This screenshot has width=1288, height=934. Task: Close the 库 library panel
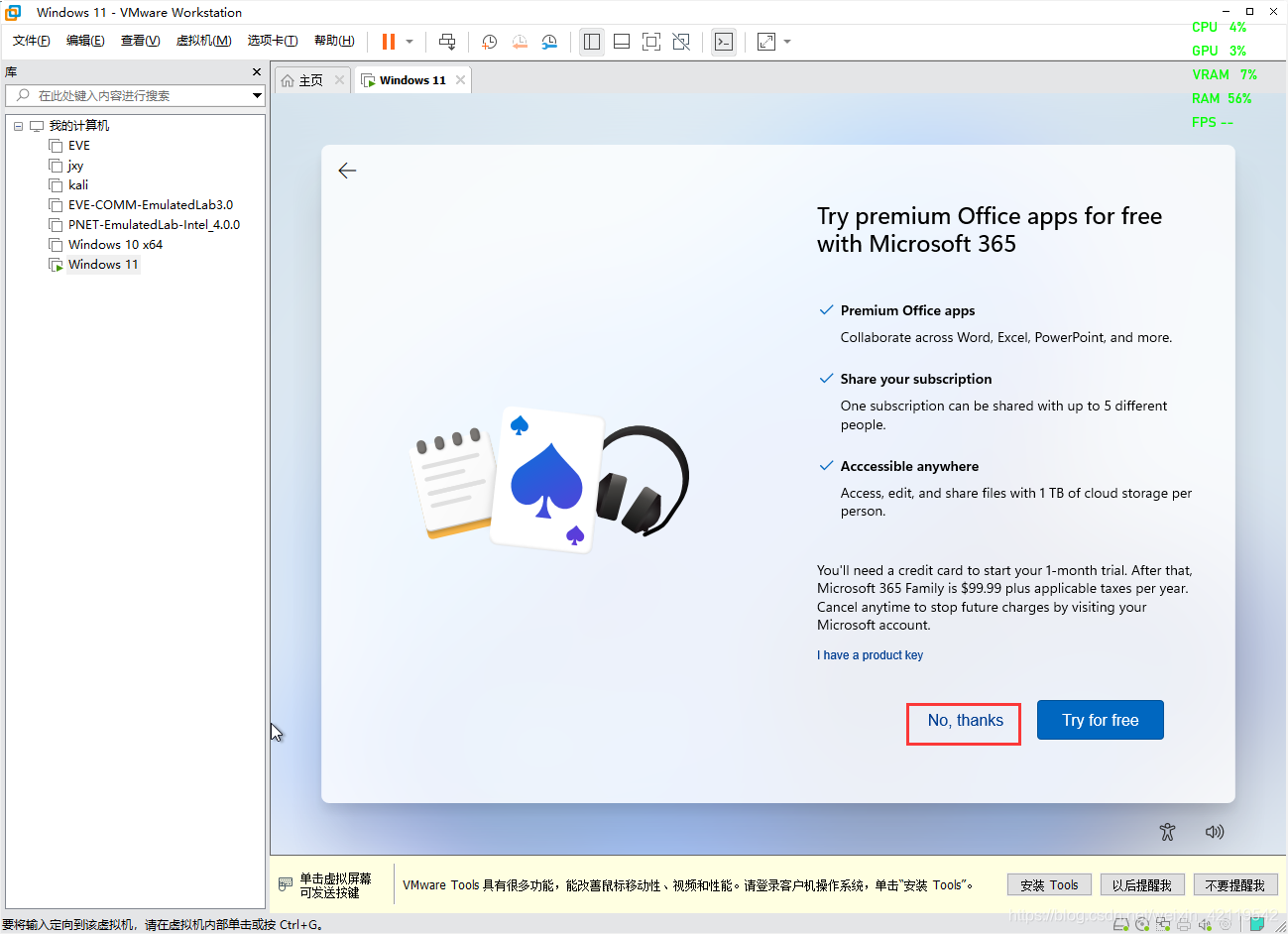pyautogui.click(x=257, y=72)
